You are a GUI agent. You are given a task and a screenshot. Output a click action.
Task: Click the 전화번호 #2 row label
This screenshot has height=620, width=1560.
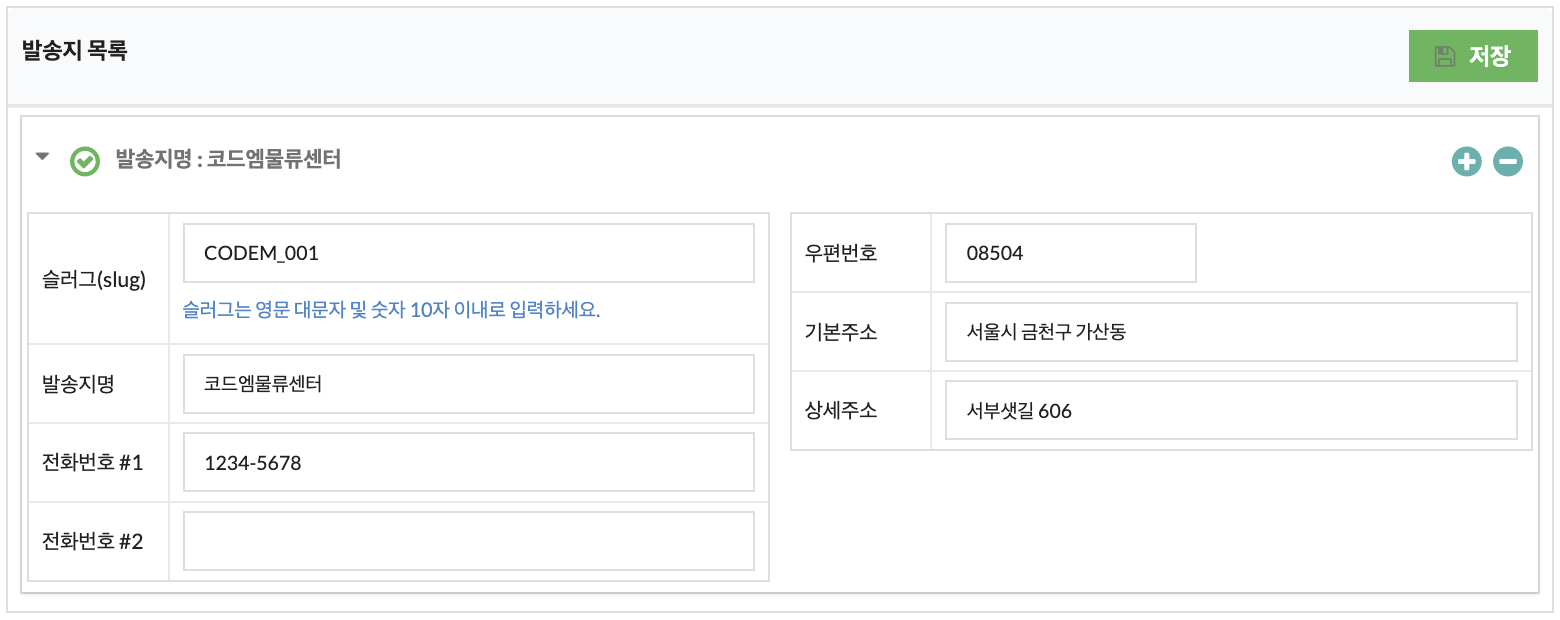tap(93, 541)
